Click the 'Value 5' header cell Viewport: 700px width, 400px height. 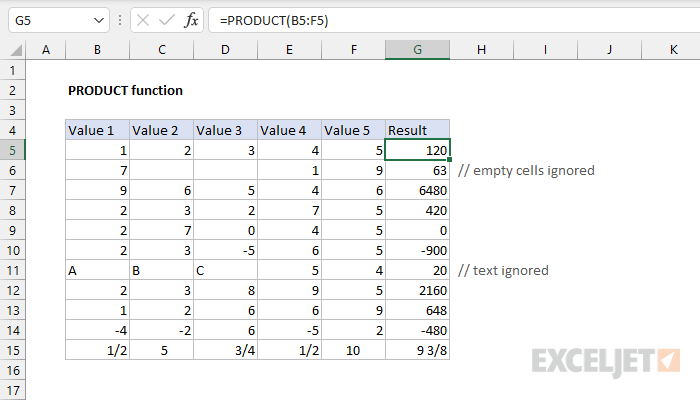tap(354, 130)
